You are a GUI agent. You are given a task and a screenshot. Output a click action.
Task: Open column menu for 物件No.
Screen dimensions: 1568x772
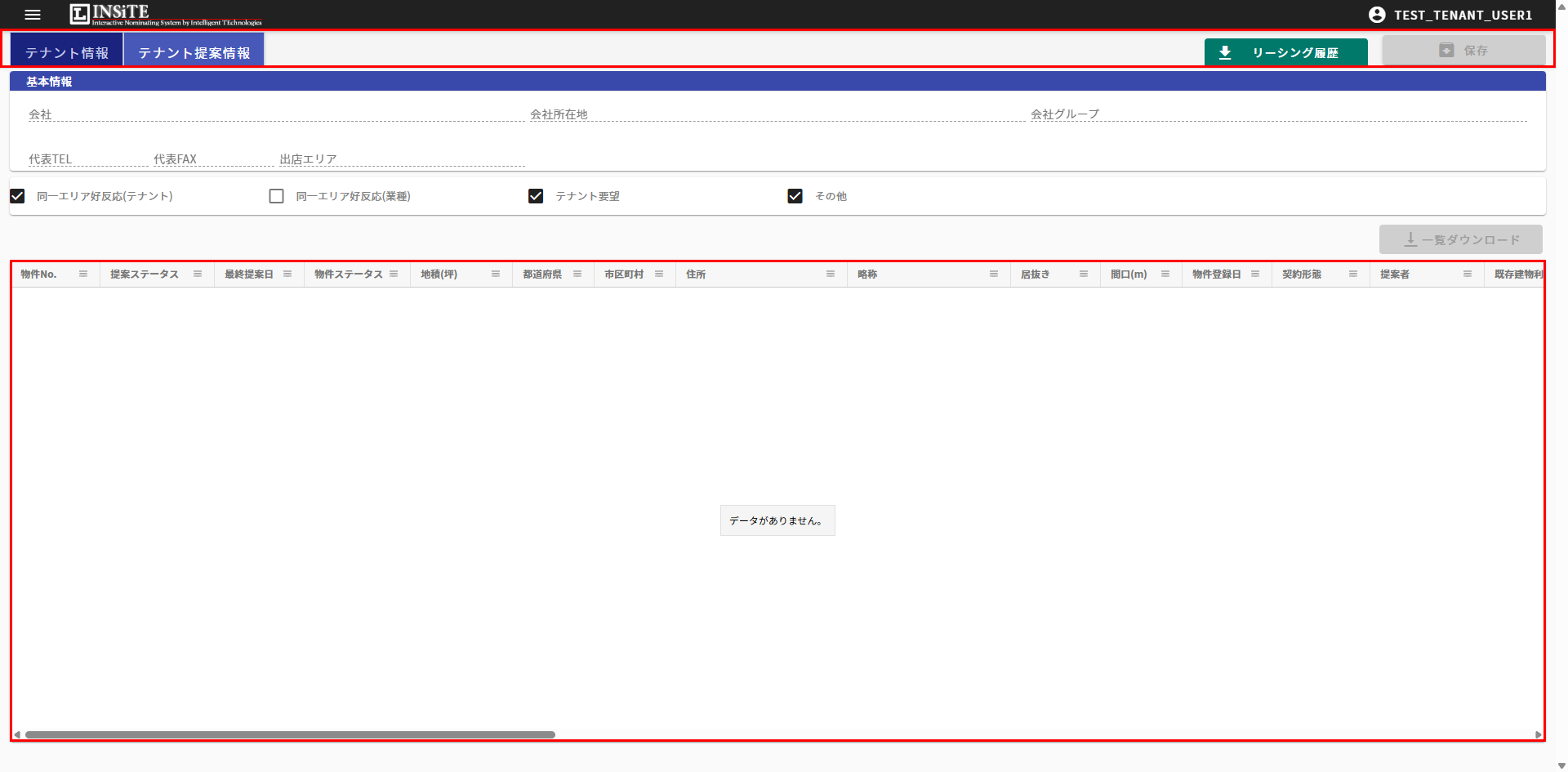point(83,274)
